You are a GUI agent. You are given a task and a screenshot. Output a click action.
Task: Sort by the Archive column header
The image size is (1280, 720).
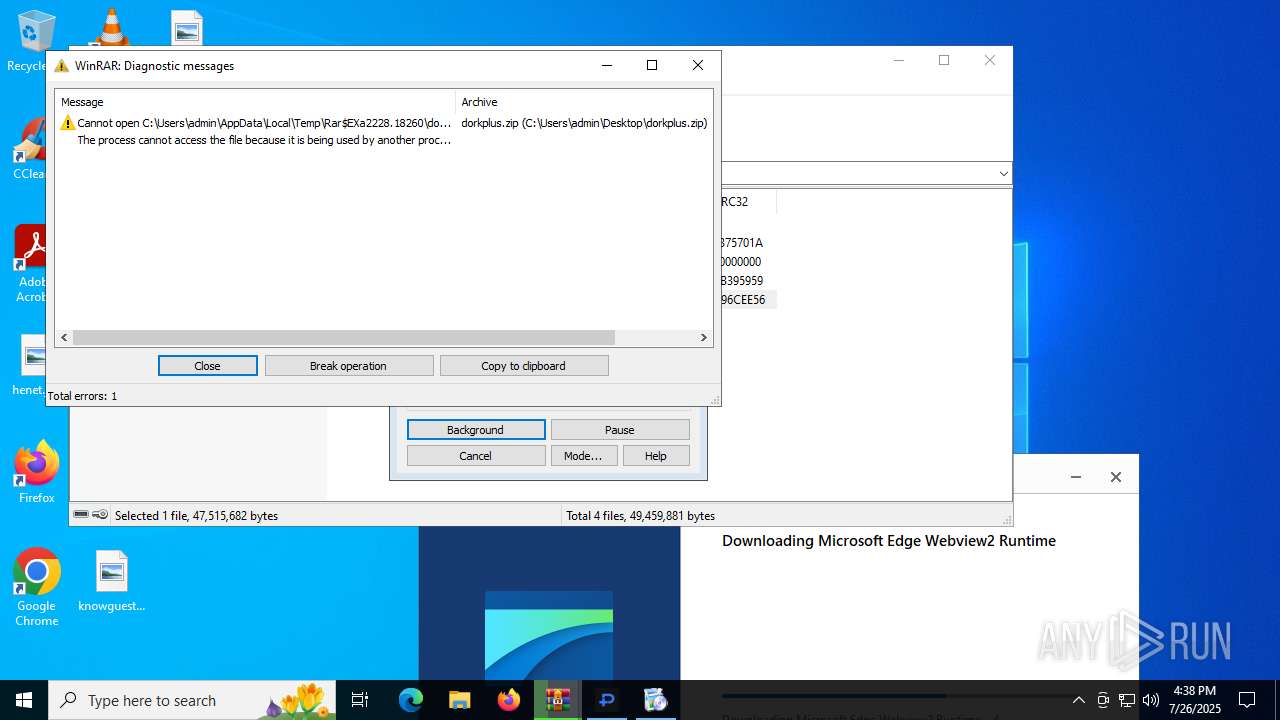click(584, 102)
